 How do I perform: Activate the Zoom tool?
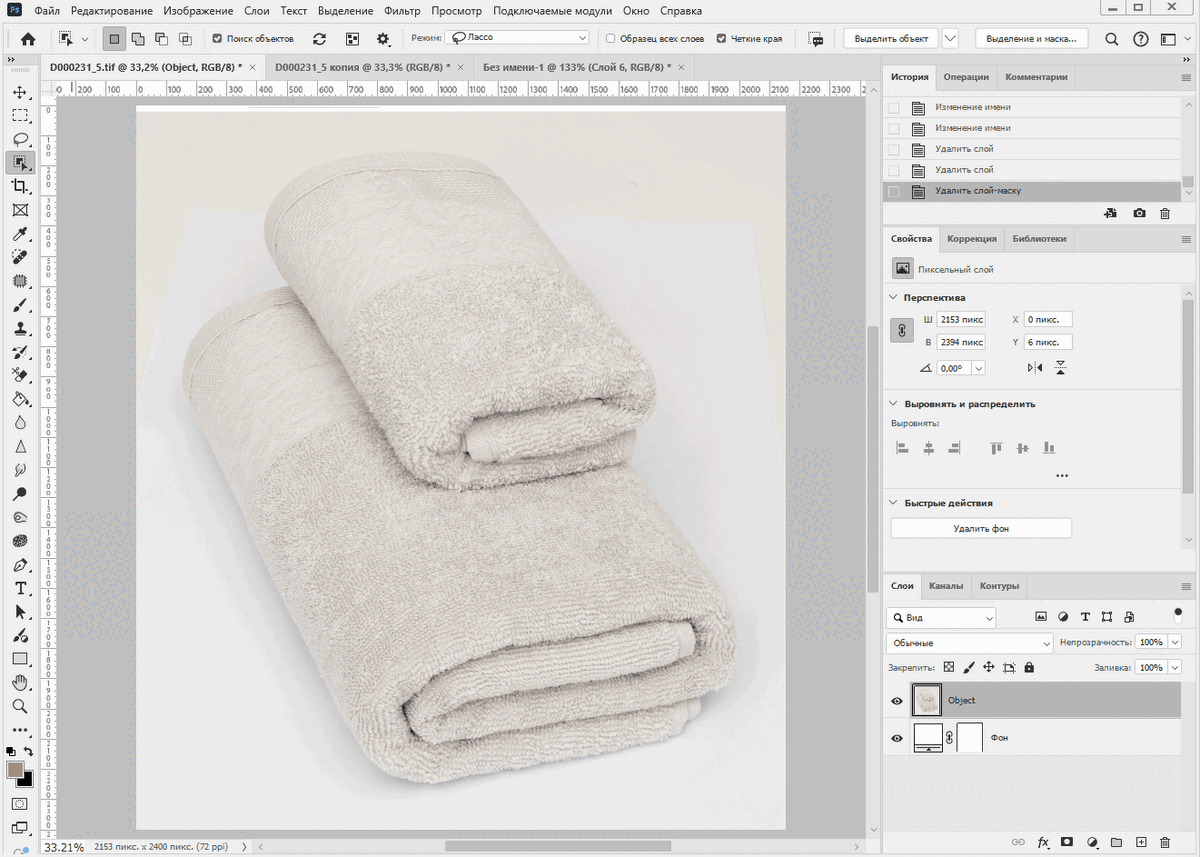19,706
